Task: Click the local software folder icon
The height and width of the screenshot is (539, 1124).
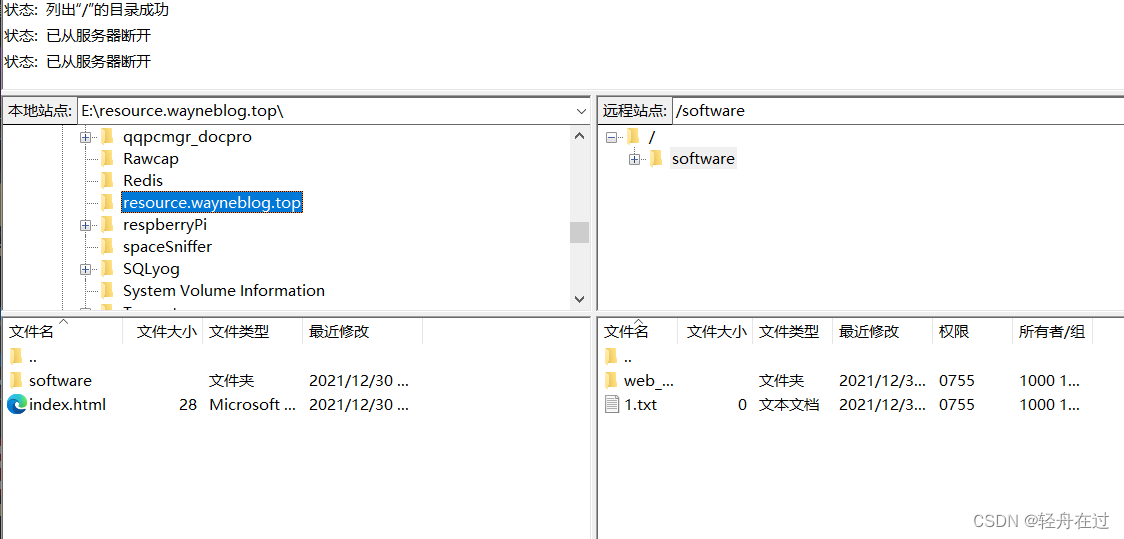Action: [16, 381]
